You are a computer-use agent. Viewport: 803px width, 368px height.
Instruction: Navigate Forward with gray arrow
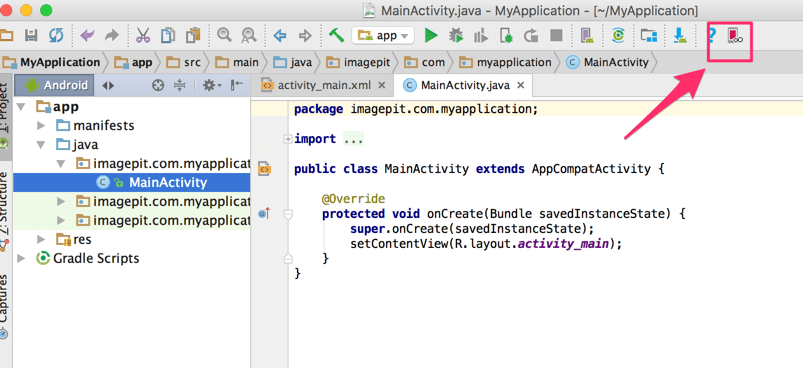pyautogui.click(x=305, y=35)
